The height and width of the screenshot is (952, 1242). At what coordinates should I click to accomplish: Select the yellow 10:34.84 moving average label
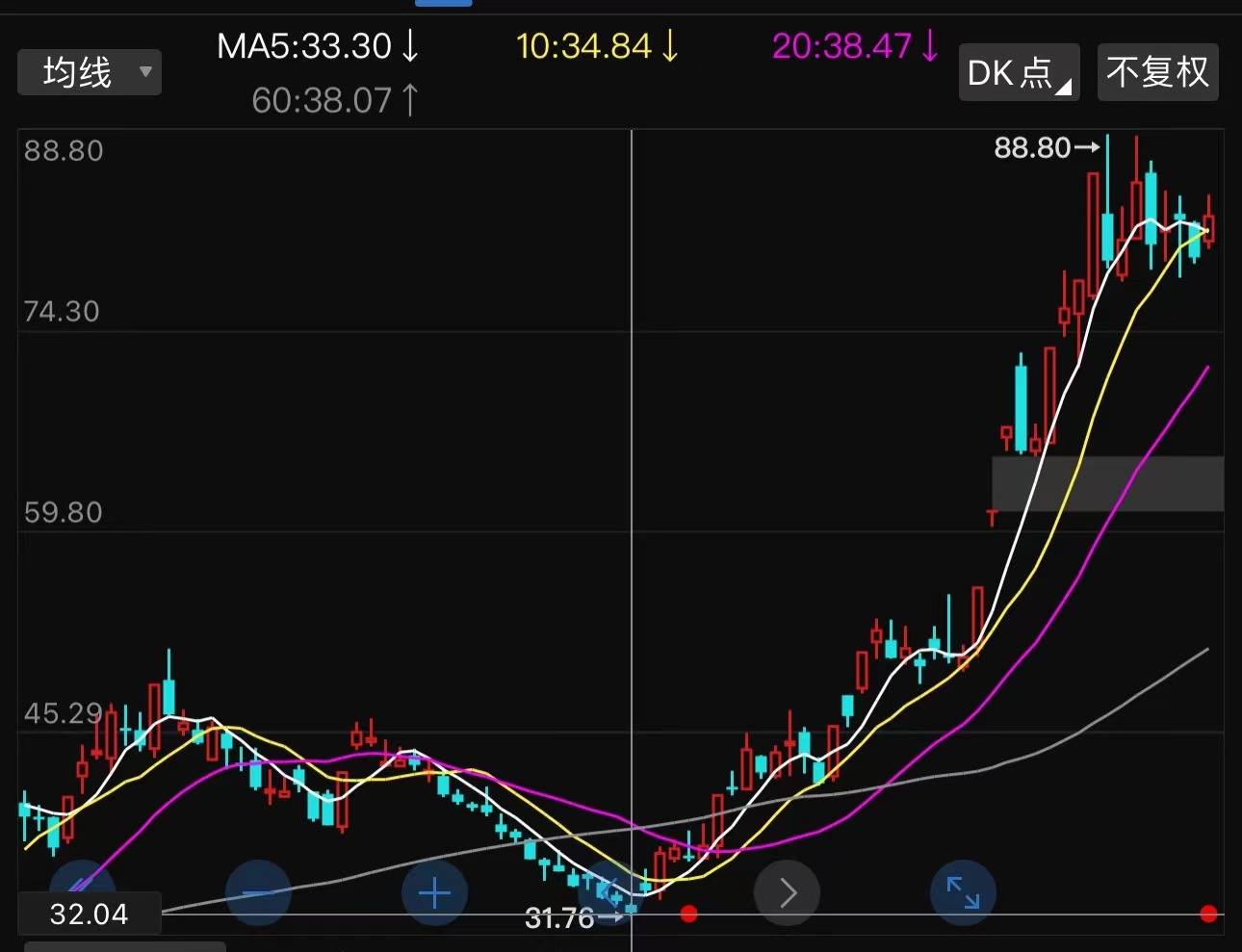point(597,45)
